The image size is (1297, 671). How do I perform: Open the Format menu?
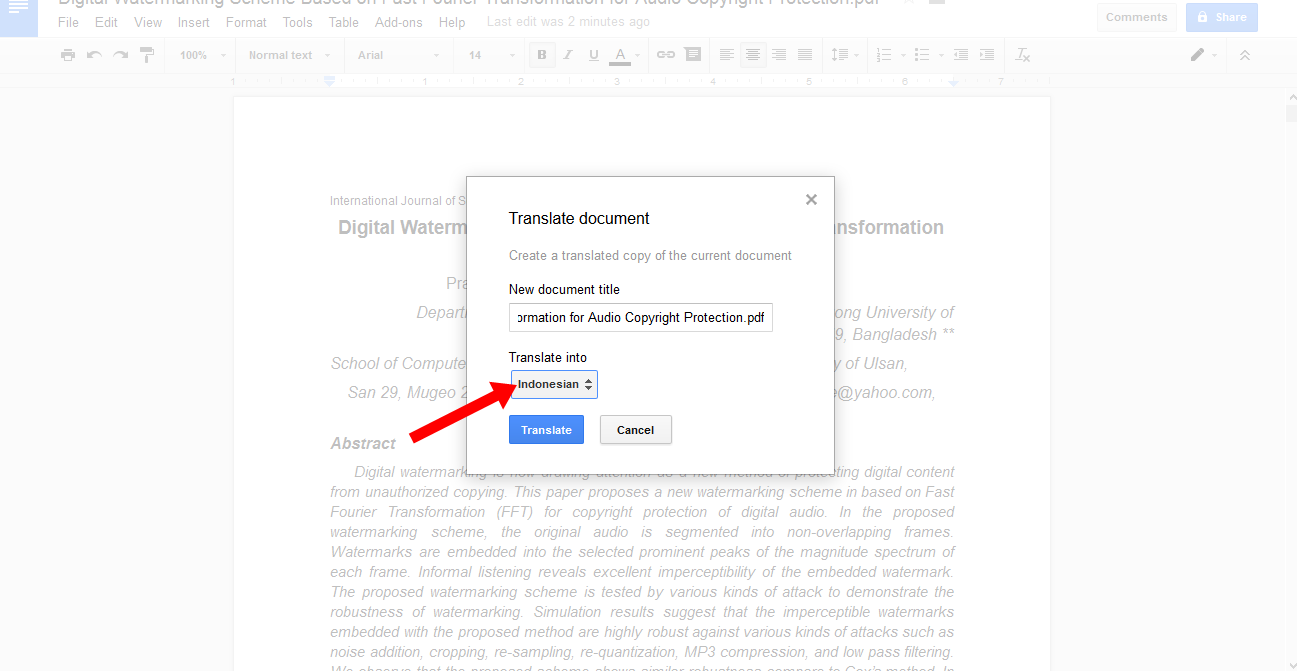pyautogui.click(x=246, y=22)
